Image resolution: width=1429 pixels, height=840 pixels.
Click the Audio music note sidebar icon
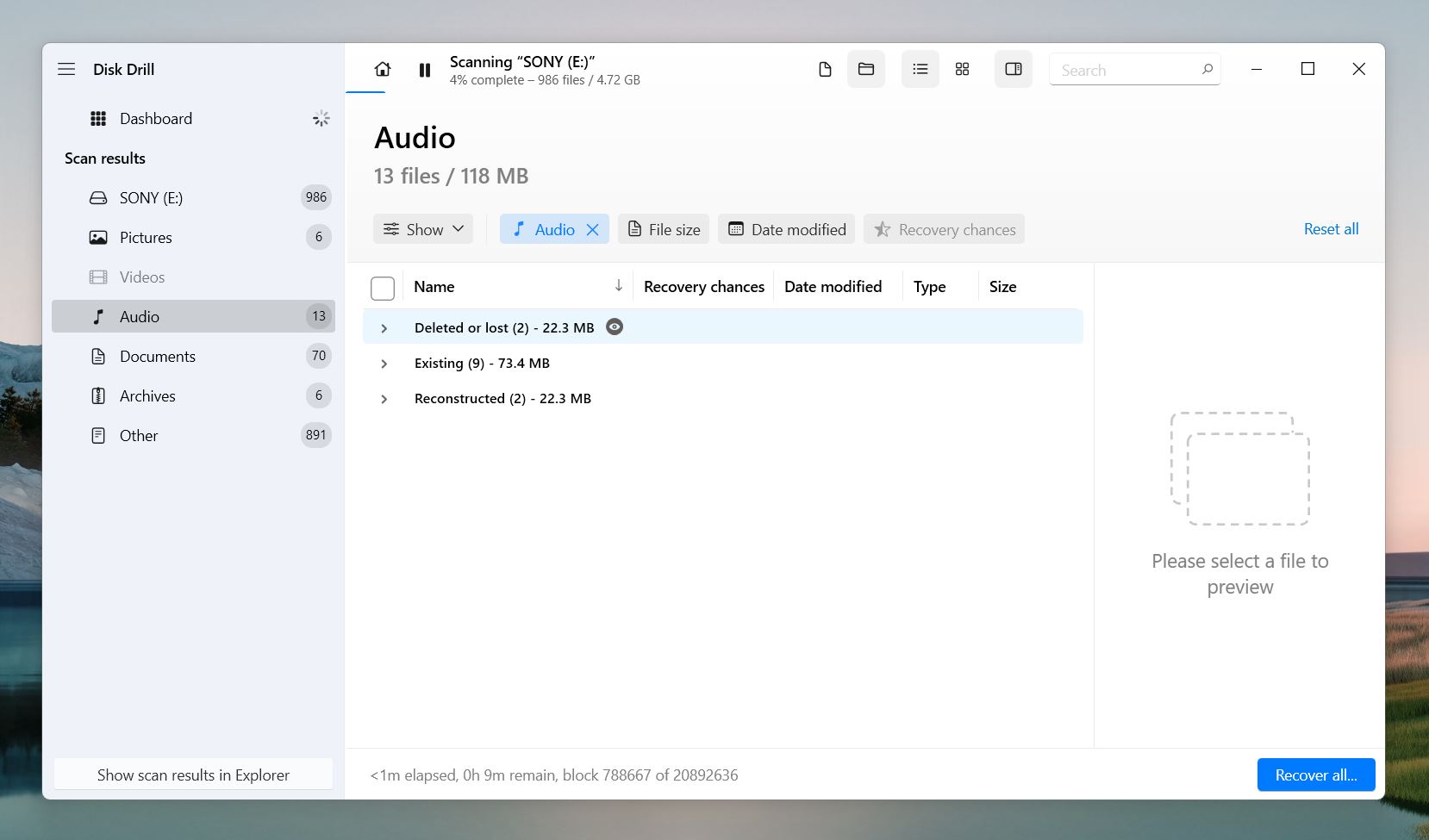click(x=98, y=316)
